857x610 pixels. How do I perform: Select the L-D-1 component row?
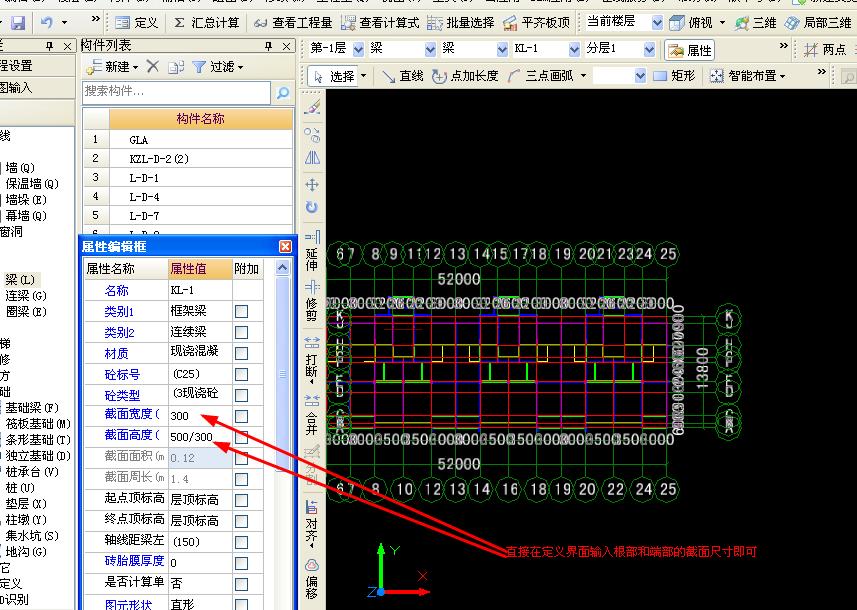188,178
